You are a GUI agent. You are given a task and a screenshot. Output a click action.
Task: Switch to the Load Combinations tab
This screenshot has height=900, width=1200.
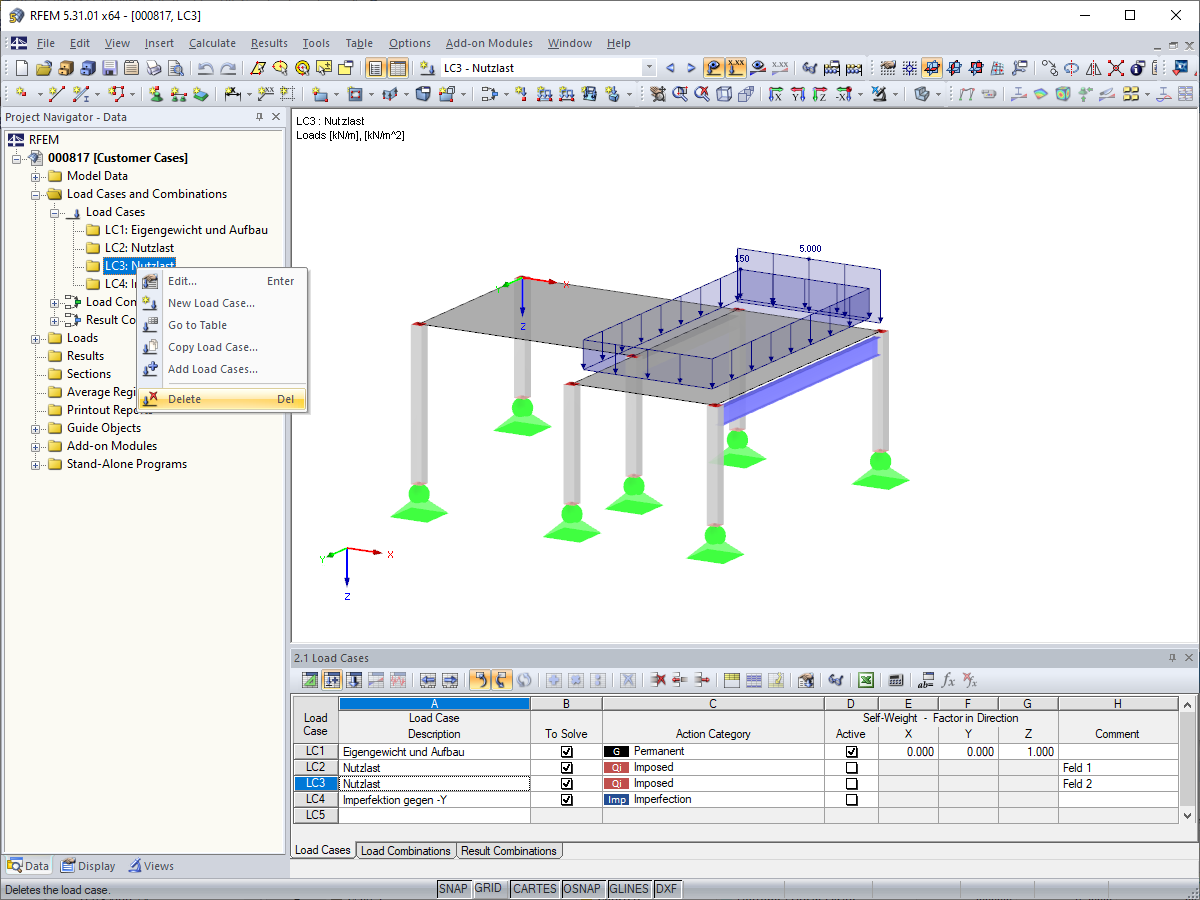coord(405,851)
